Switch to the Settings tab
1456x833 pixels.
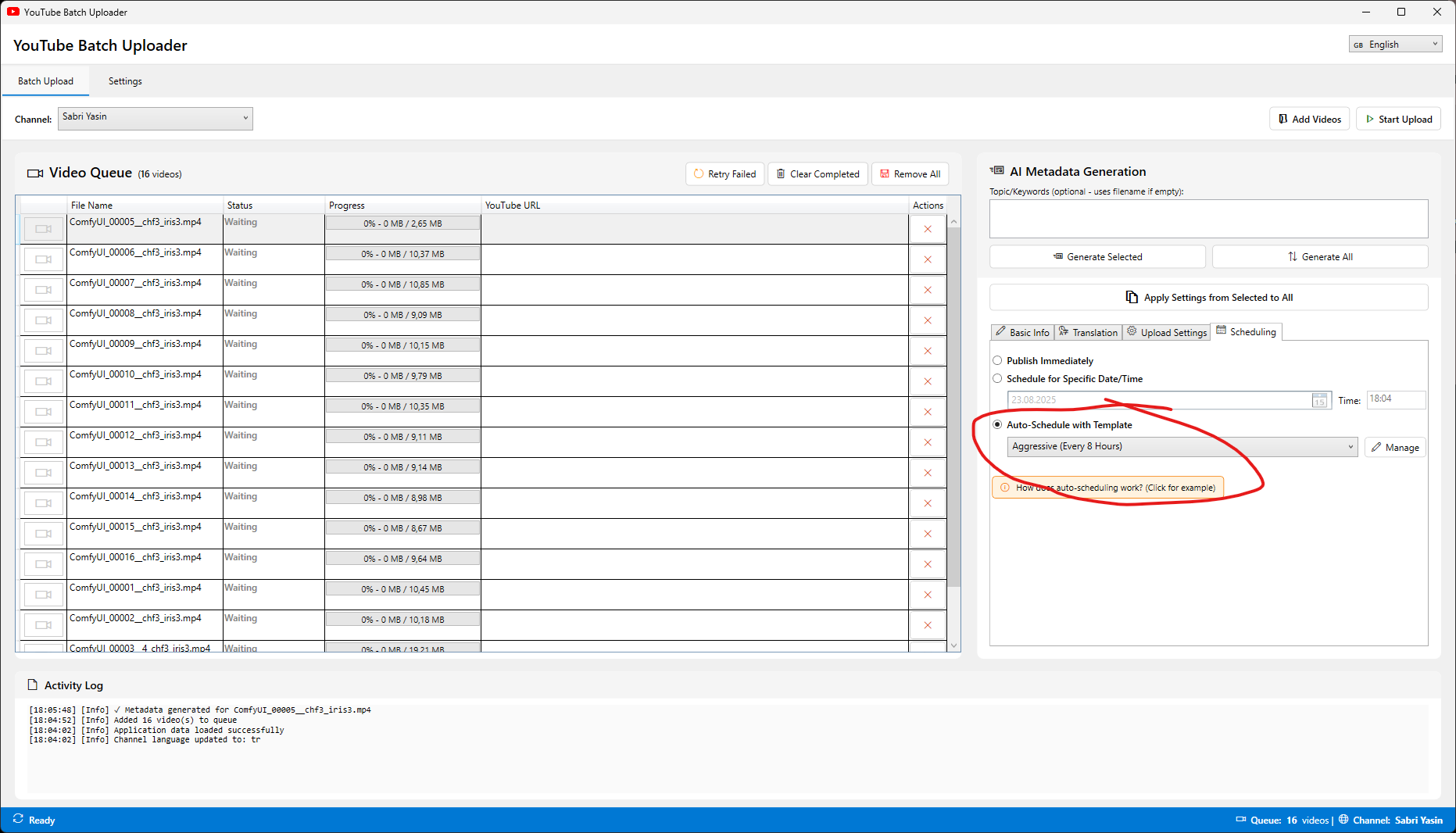point(125,81)
